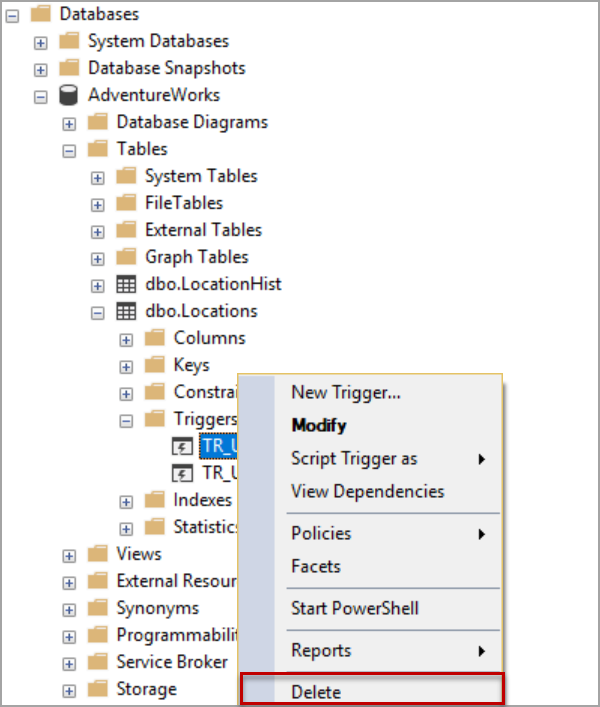
Task: Select the Service Broker tree item
Action: click(171, 662)
